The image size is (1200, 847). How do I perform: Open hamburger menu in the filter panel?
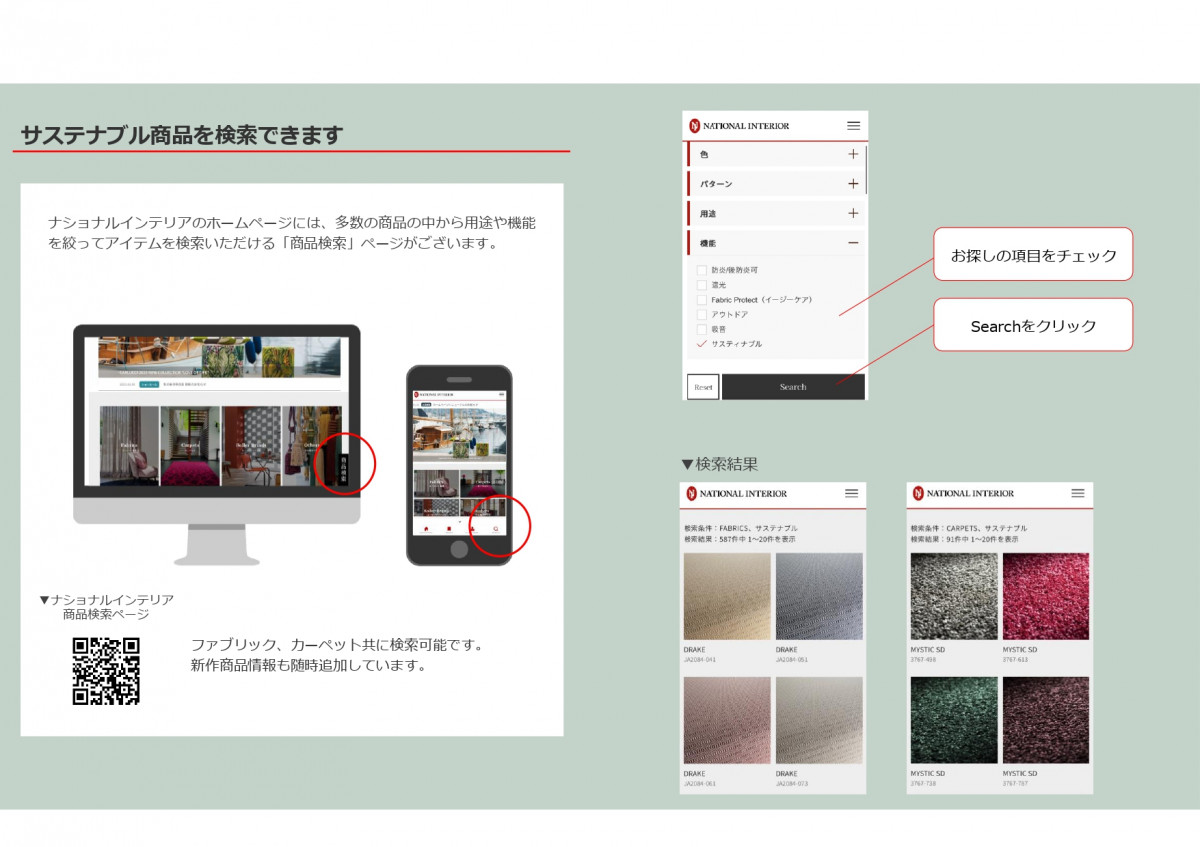853,126
